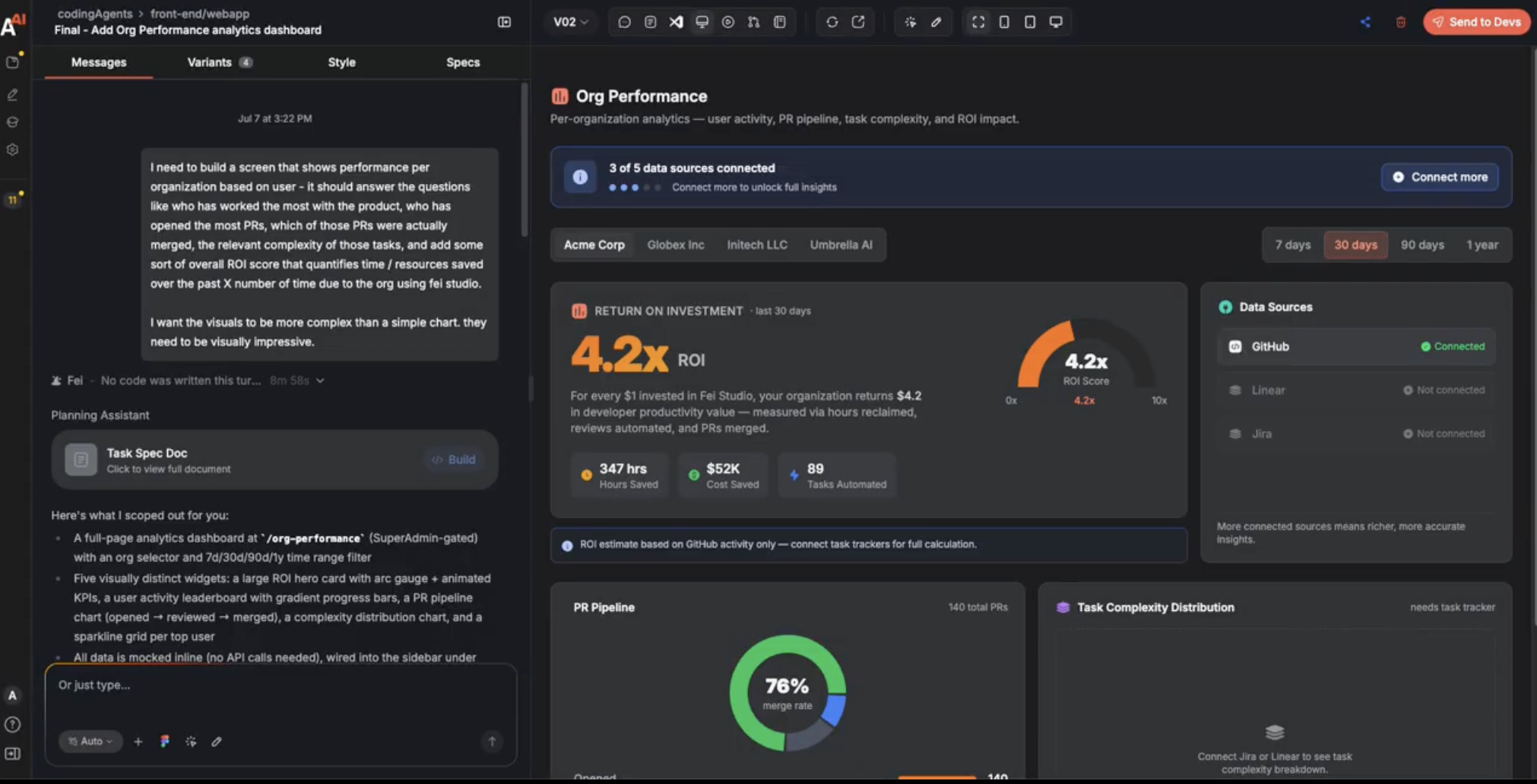The width and height of the screenshot is (1537, 784).
Task: Select the Acme Corp organization tab
Action: pyautogui.click(x=594, y=245)
